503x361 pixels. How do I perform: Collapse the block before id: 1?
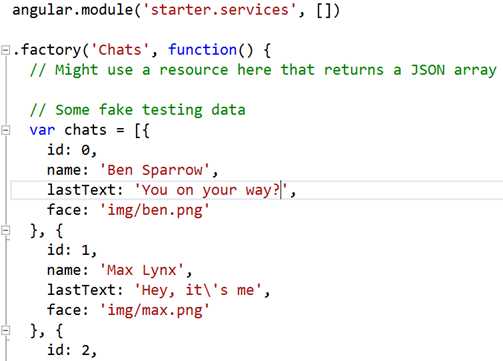[5, 230]
